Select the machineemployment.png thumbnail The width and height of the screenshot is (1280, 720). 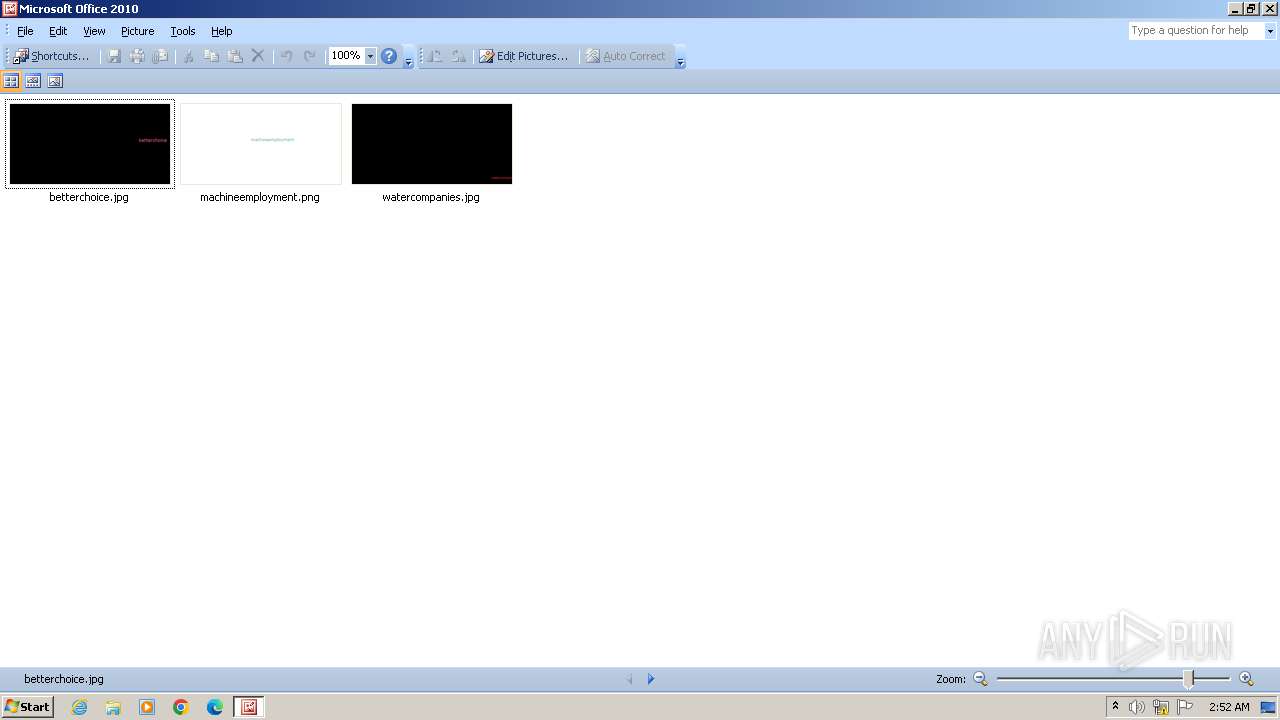(261, 144)
